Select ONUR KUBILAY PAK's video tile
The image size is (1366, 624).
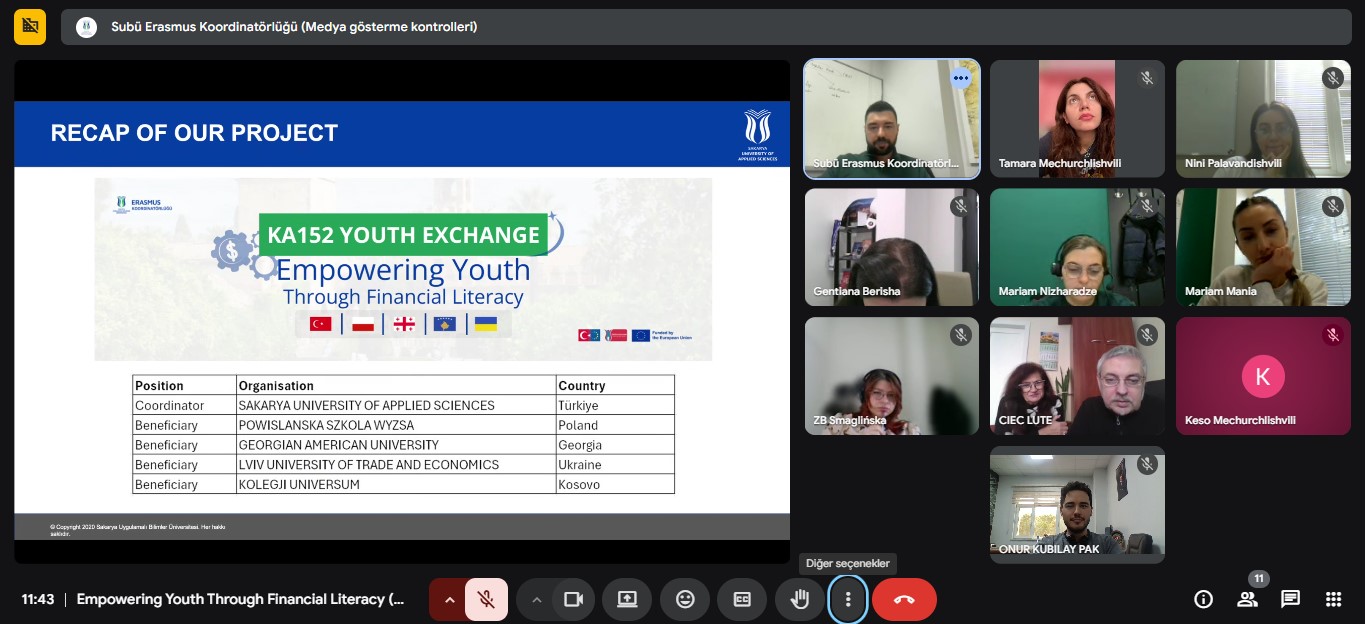pos(1077,504)
